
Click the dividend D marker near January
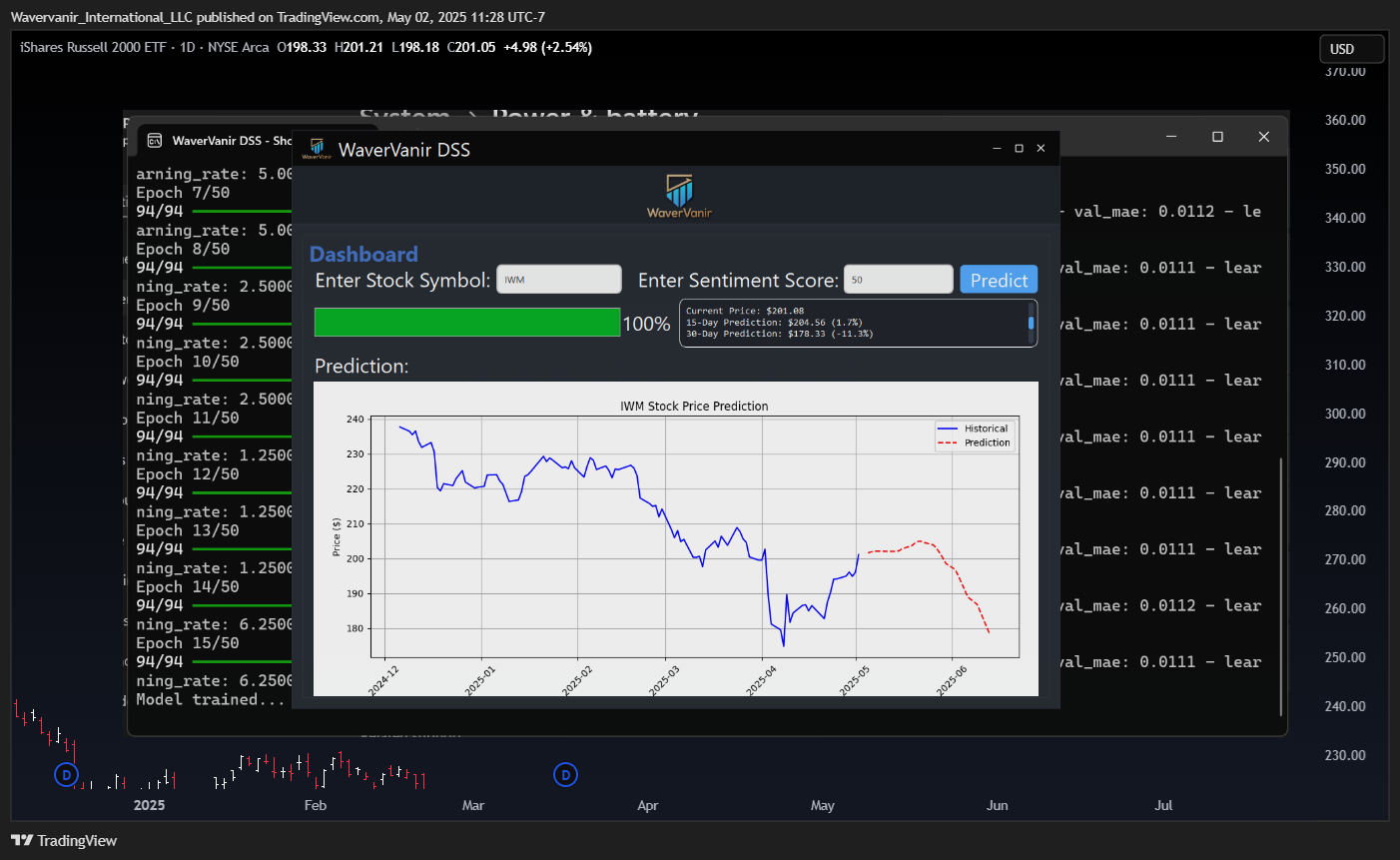[x=66, y=775]
